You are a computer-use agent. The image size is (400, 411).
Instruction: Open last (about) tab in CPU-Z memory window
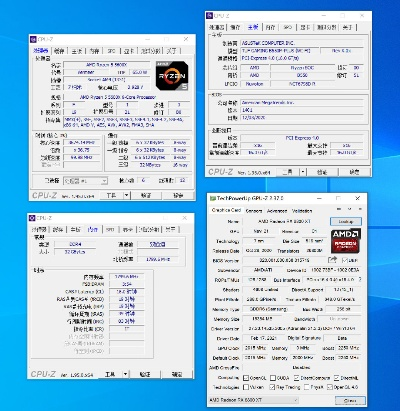(171, 229)
